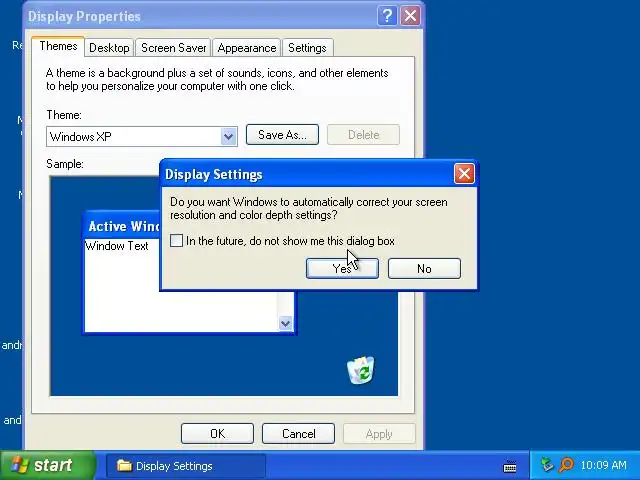The width and height of the screenshot is (640, 480).
Task: Click the grayed-out Apply button
Action: click(x=379, y=433)
